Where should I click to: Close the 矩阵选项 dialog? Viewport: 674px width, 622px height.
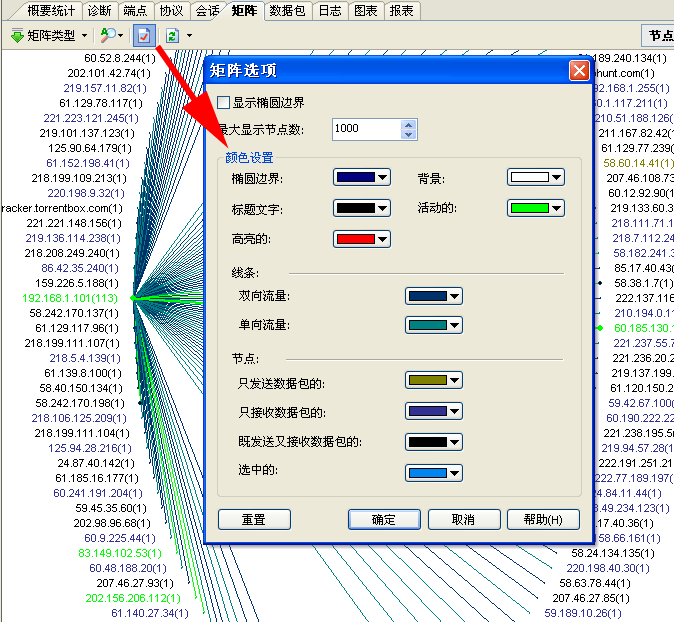(x=579, y=70)
